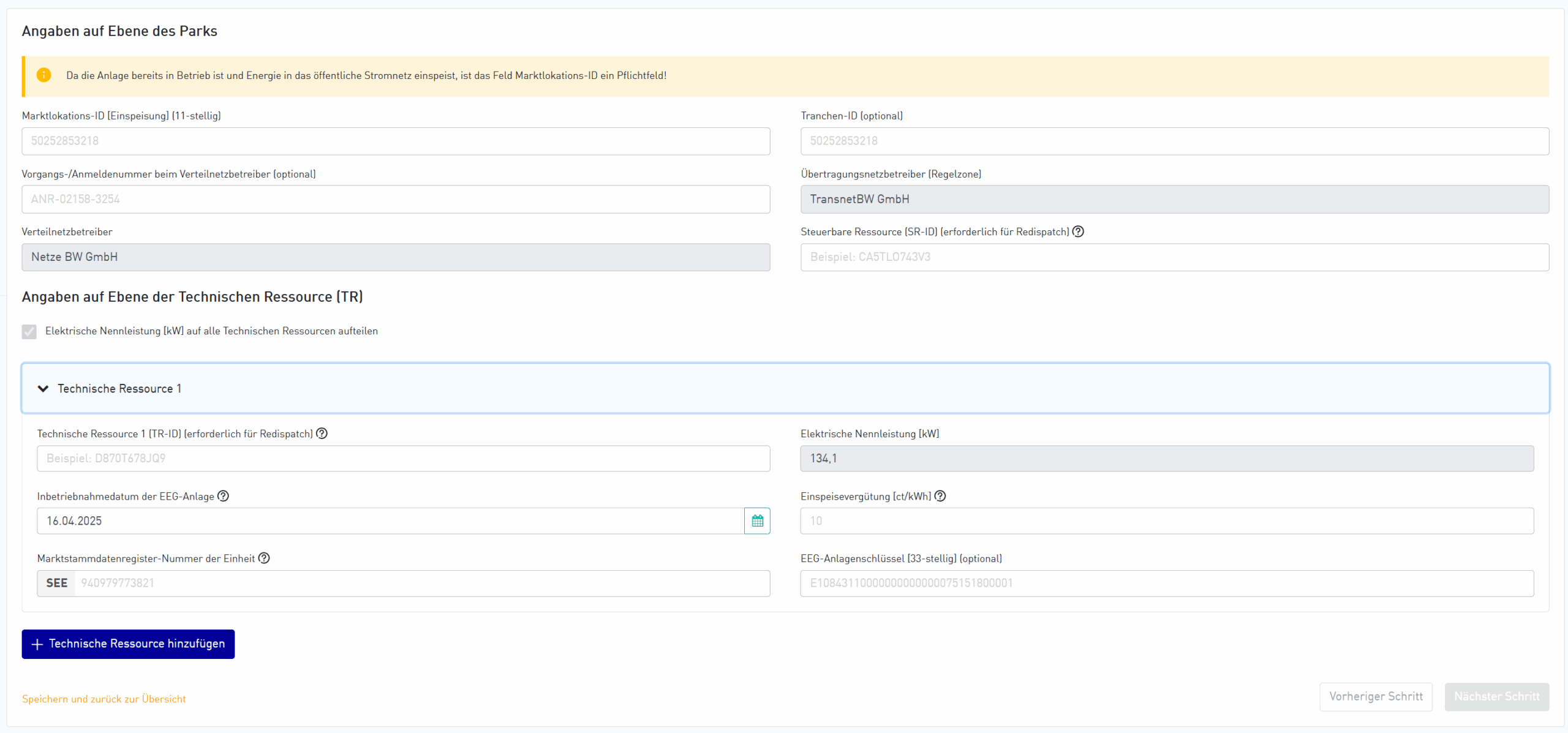
Task: Proceed with Nächster Schritt button
Action: coord(1496,697)
